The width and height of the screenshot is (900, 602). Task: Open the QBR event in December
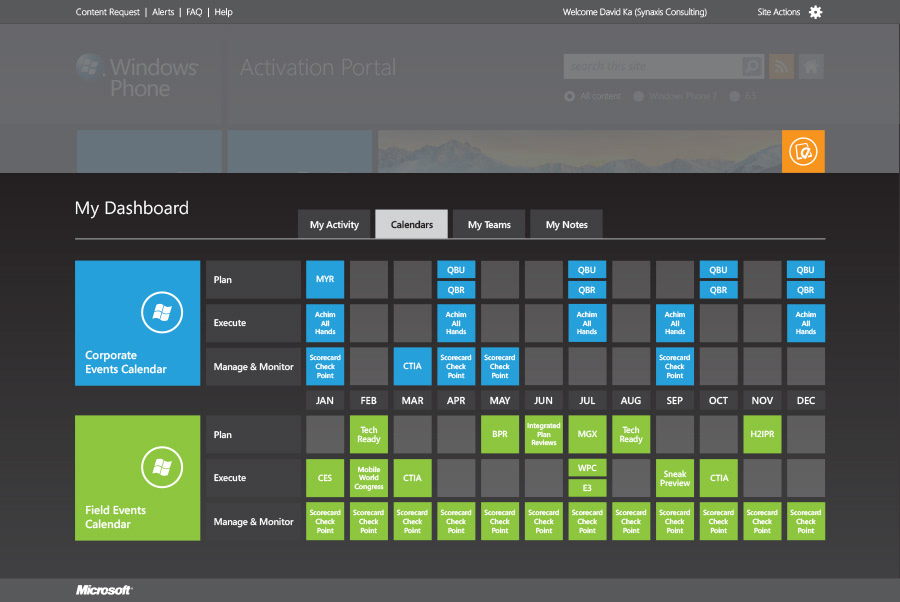point(806,290)
